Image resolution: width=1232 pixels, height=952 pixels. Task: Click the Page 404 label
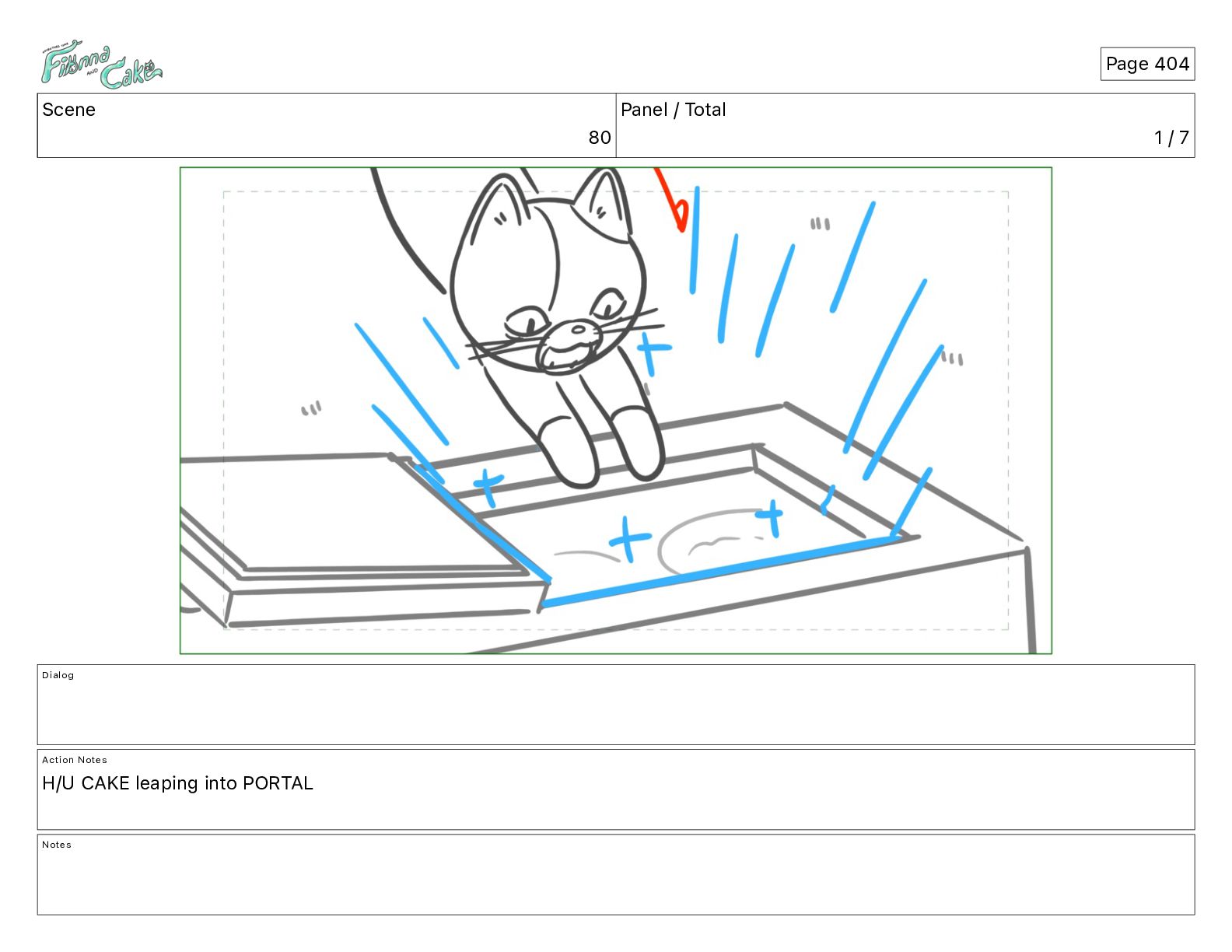1147,64
